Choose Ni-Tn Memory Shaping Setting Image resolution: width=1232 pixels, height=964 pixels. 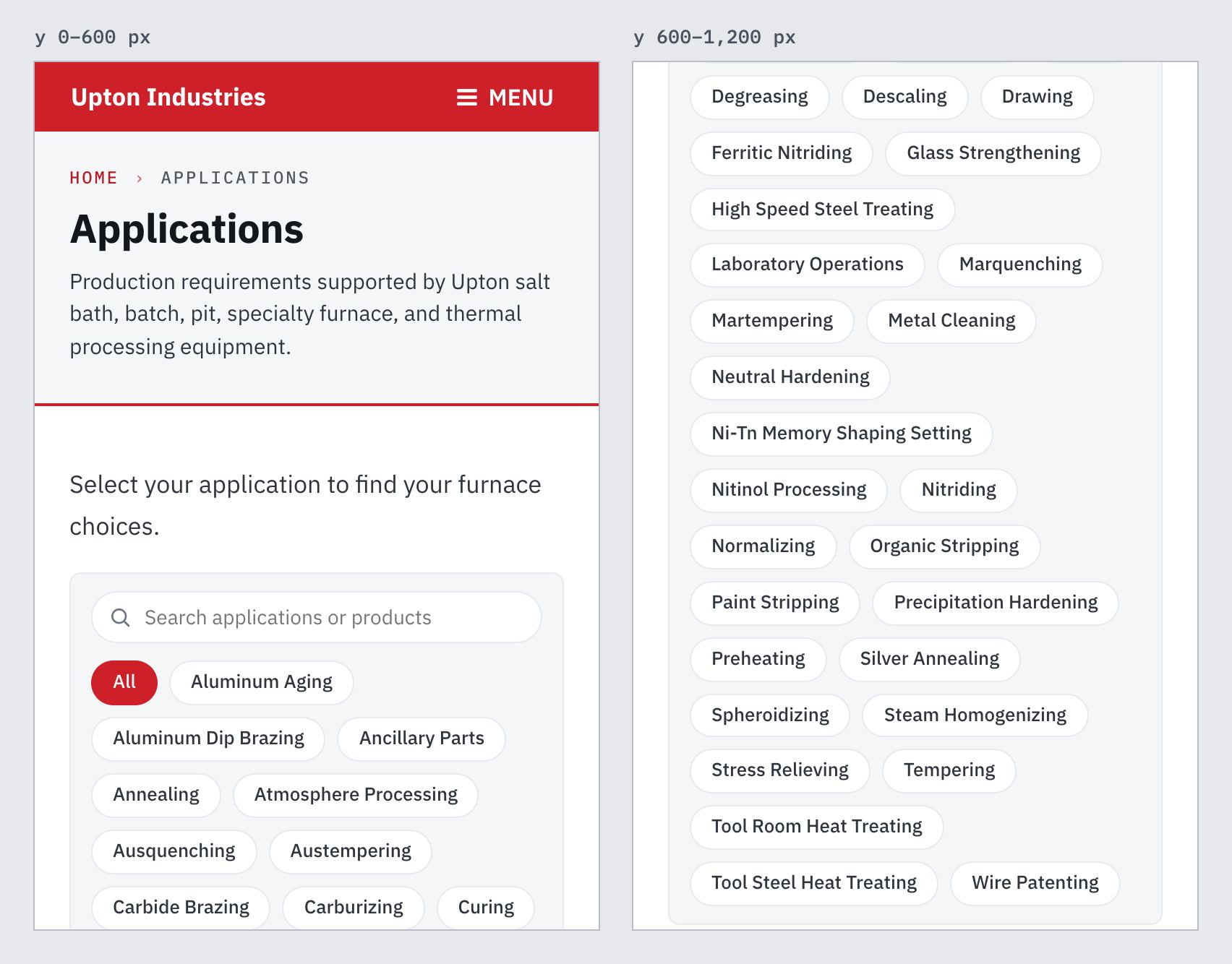point(842,434)
